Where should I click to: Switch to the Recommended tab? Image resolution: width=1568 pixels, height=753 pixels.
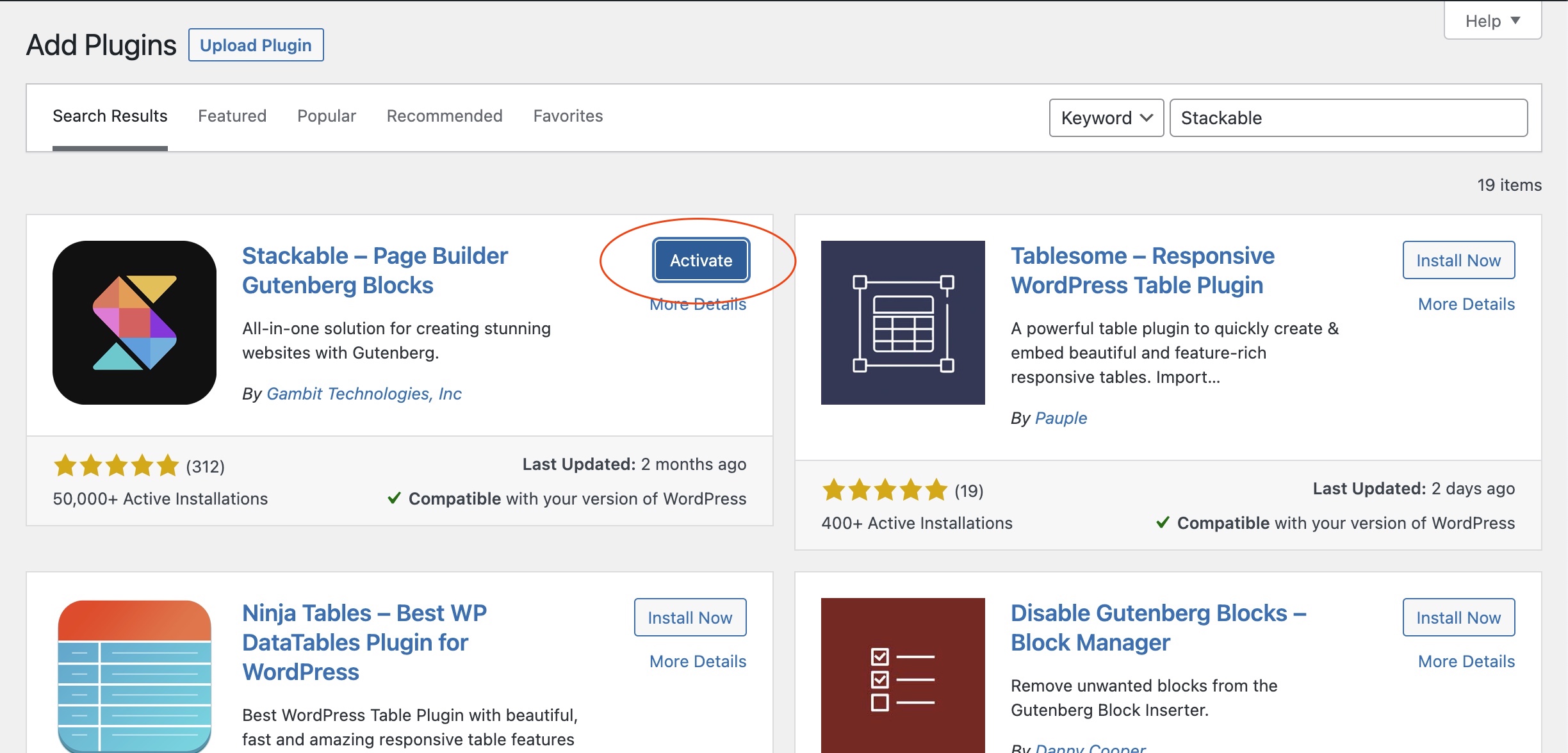(x=445, y=116)
